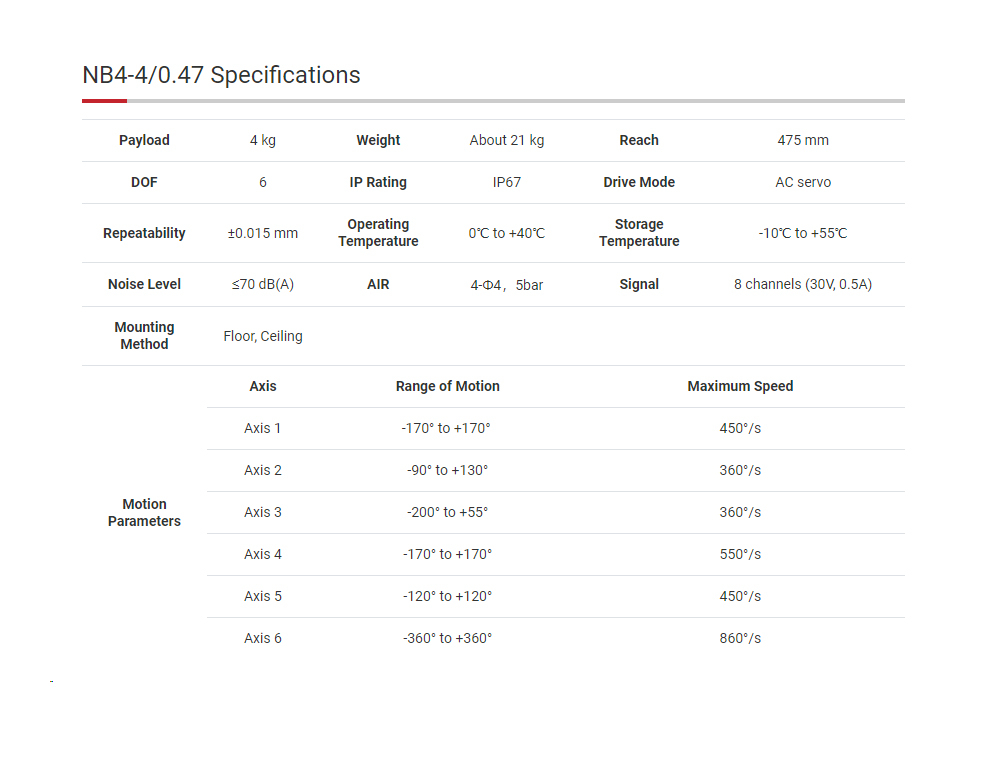Click the Range of Motion column header

point(447,386)
